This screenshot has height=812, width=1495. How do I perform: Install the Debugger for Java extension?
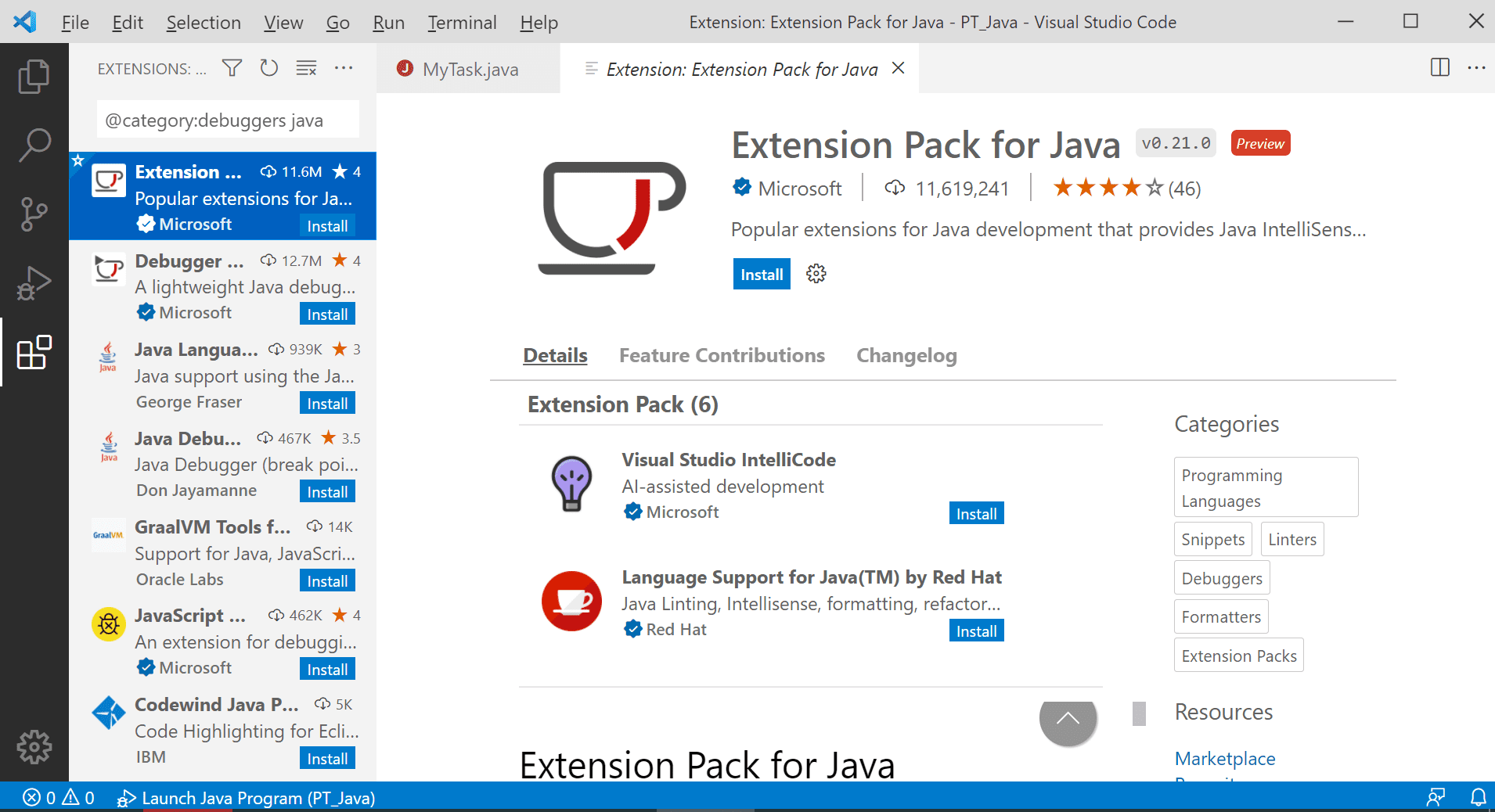[327, 314]
